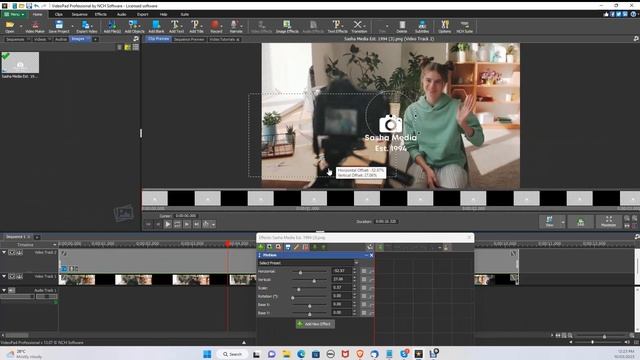Open Text Effects from the toolbar
Image resolution: width=640 pixels, height=360 pixels.
337,27
